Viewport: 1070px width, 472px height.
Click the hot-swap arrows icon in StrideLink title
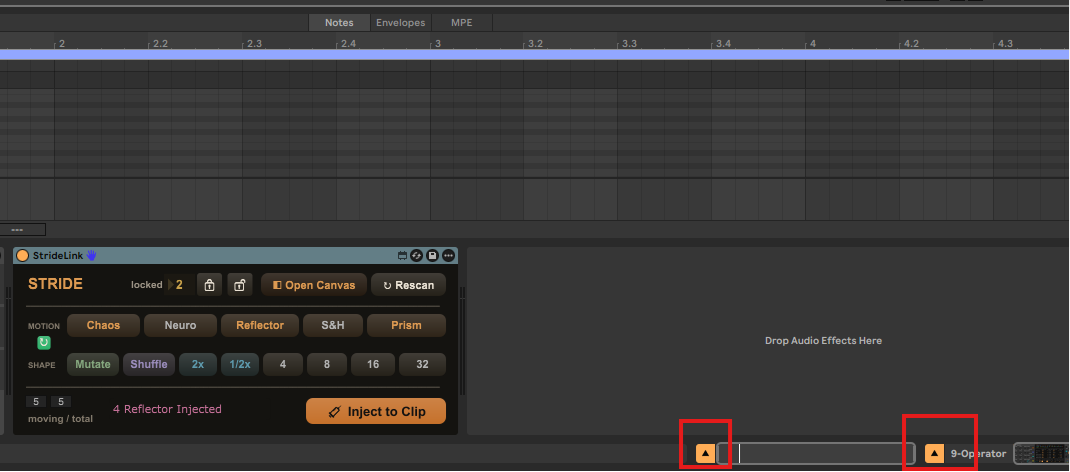(x=417, y=256)
